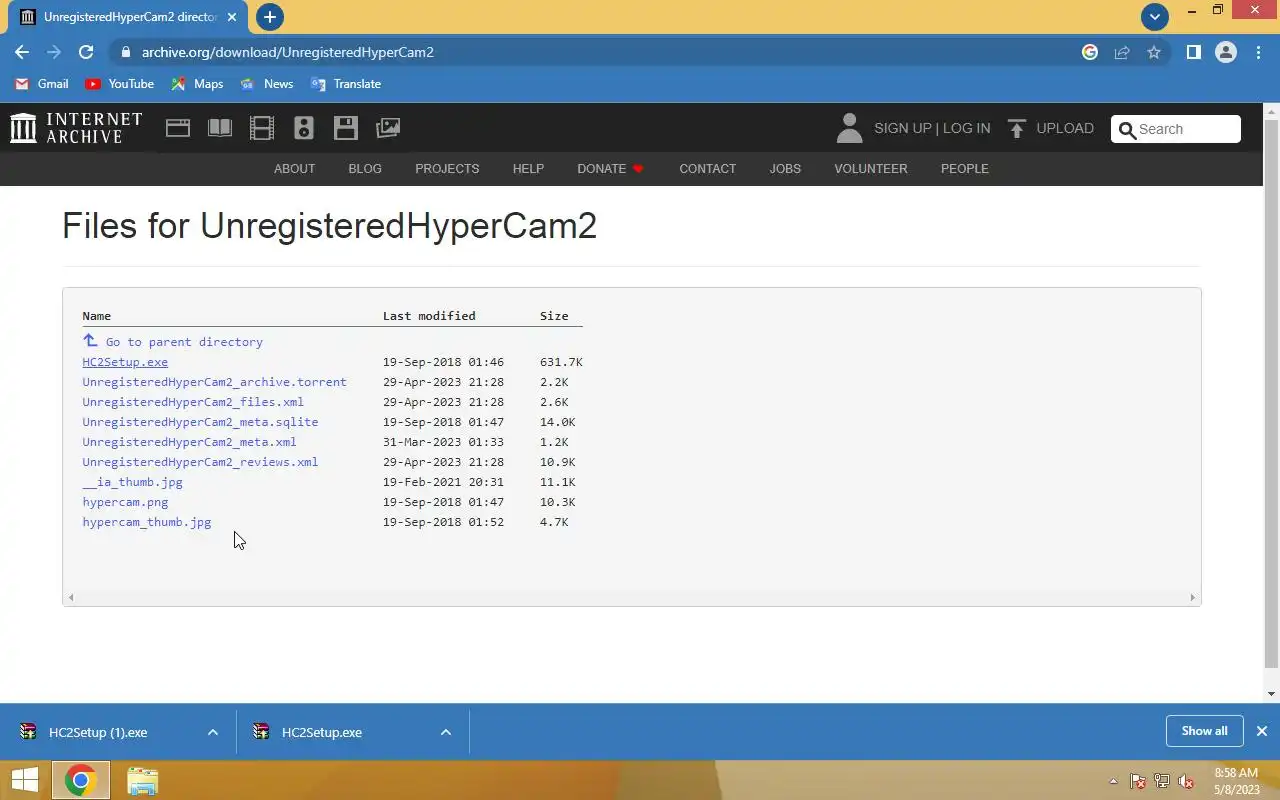Expand options for HC2Setup.exe download

coord(446,732)
